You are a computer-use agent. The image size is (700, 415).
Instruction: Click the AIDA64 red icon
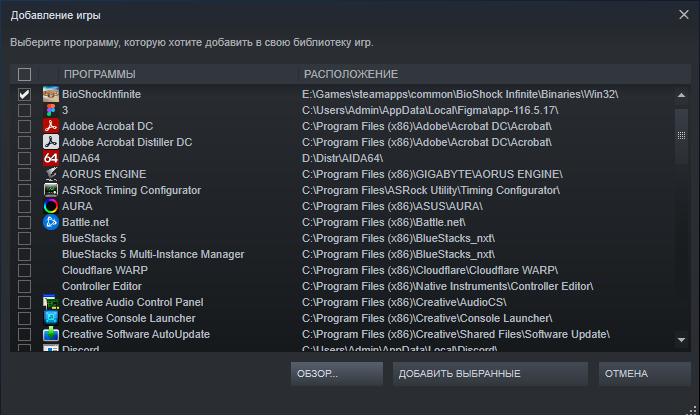pyautogui.click(x=50, y=158)
